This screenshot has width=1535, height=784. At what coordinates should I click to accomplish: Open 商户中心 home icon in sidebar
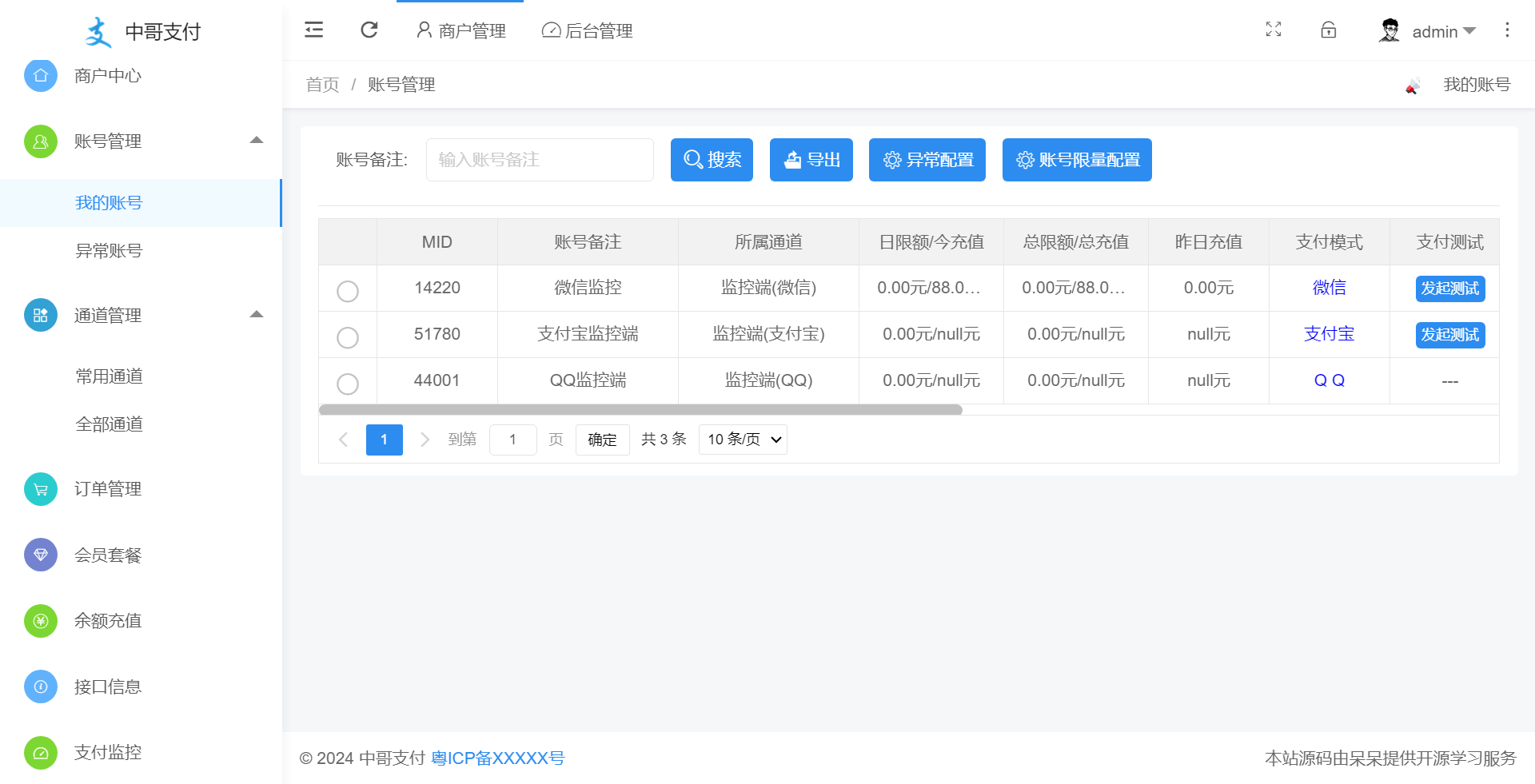[41, 76]
